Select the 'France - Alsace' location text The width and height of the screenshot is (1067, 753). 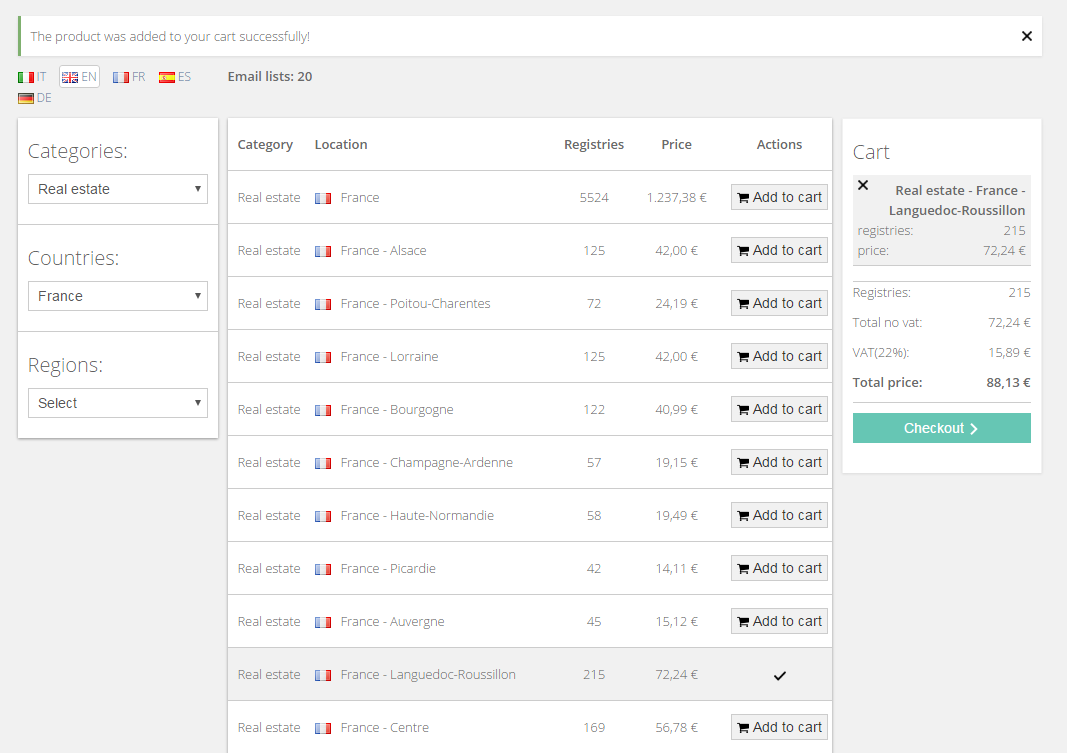click(x=383, y=250)
